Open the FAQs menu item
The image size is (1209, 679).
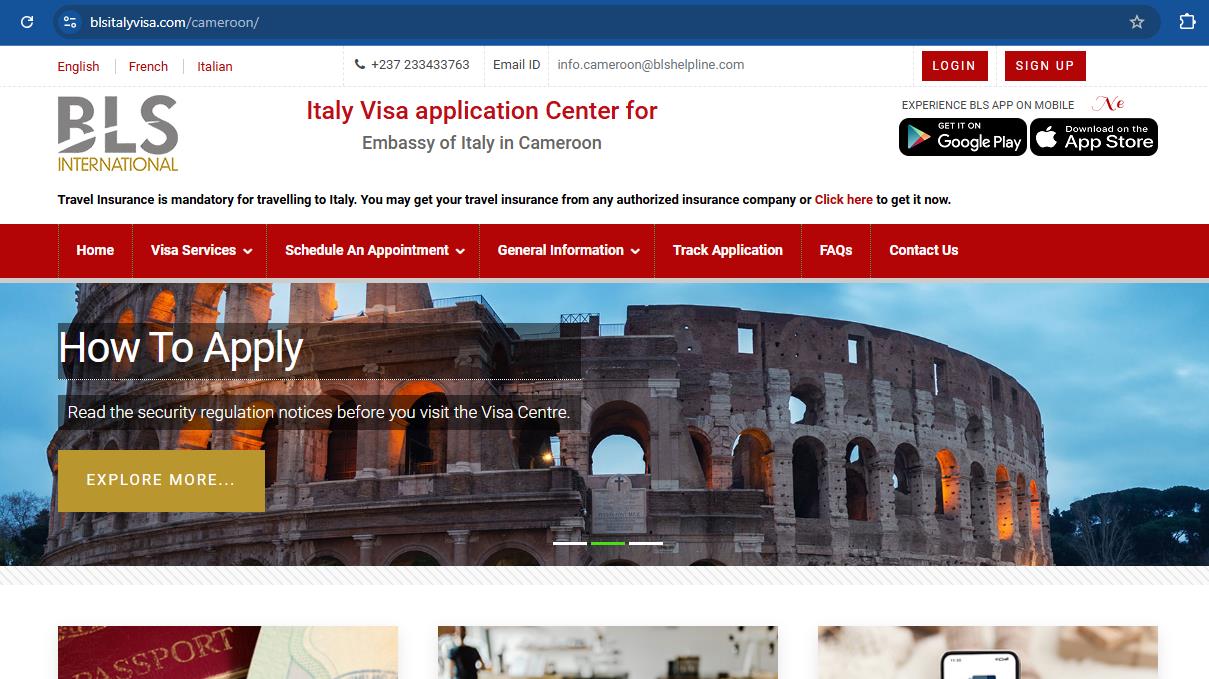coord(836,251)
